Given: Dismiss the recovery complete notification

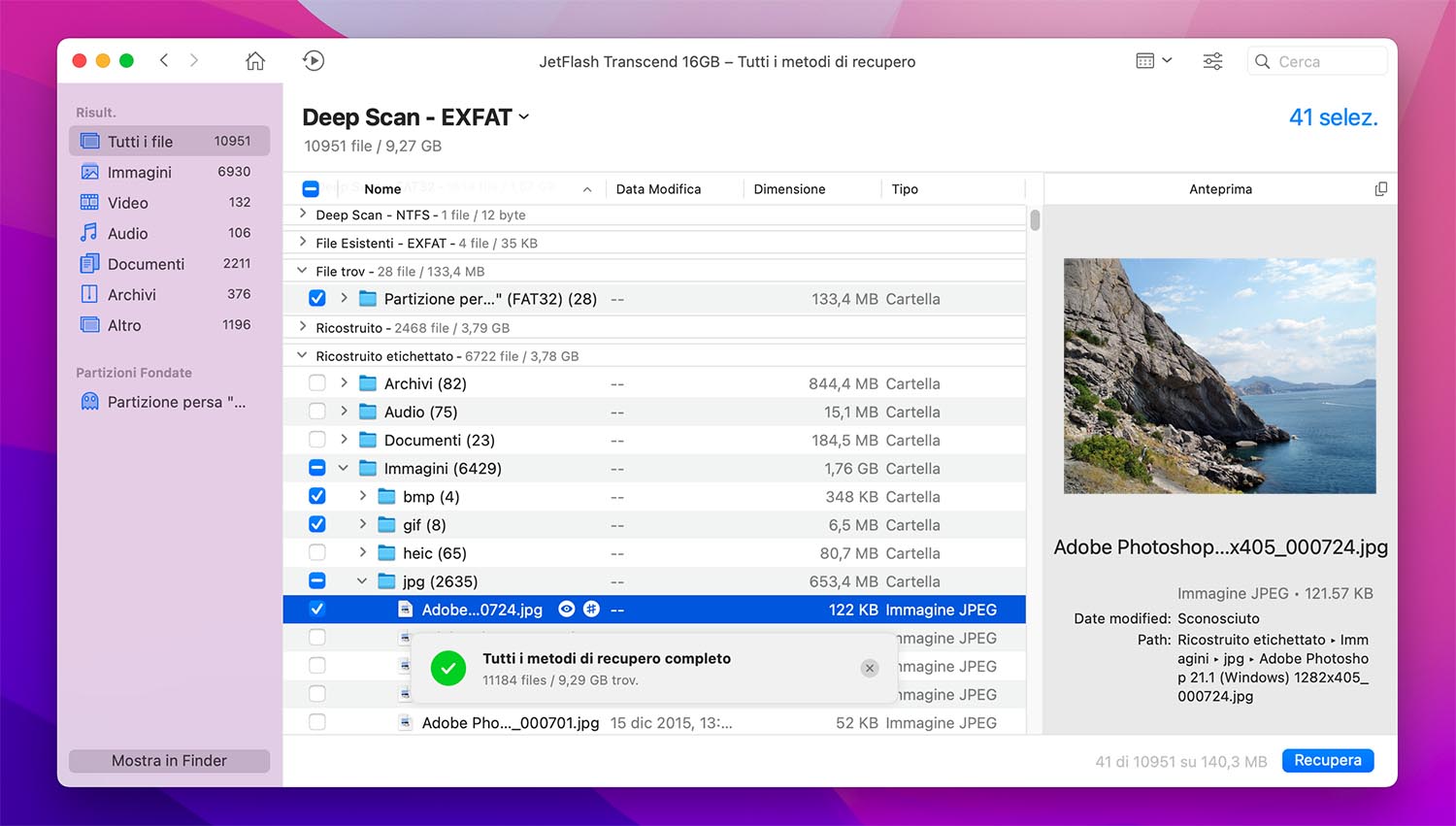Looking at the screenshot, I should [x=869, y=669].
